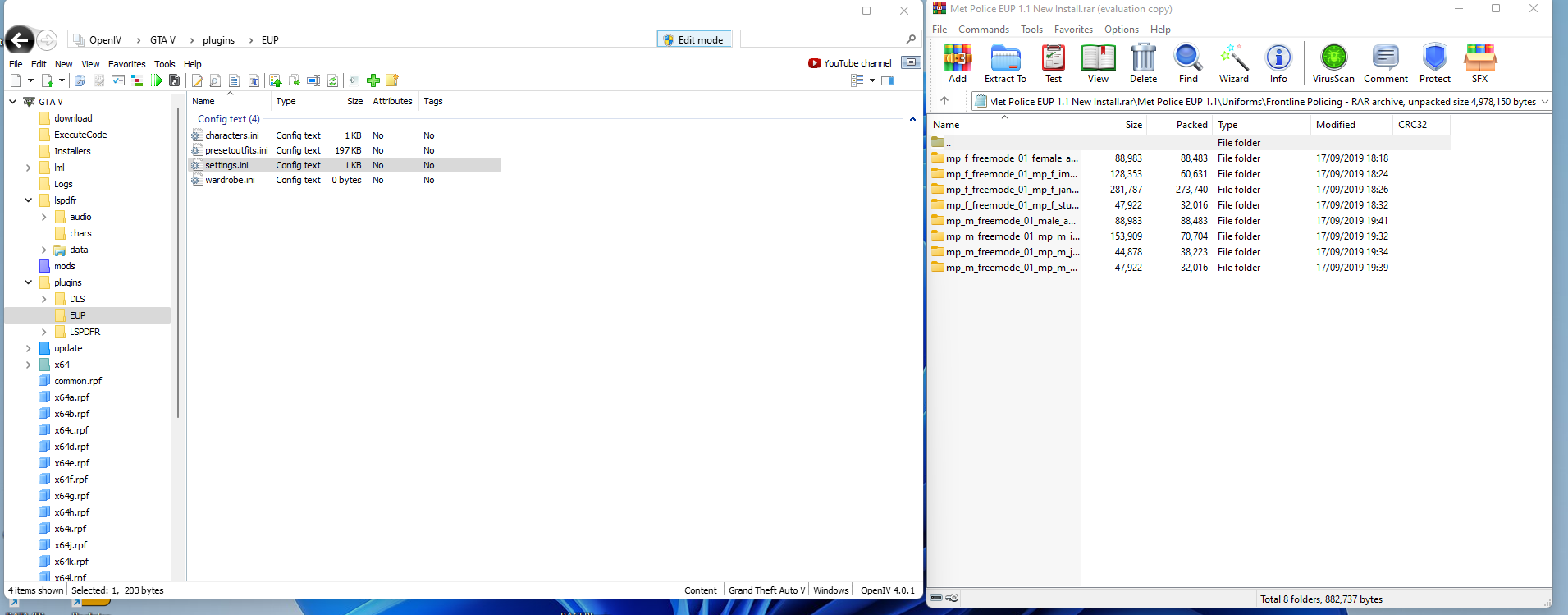Collapse the lspdfr tree folder
This screenshot has width=1568, height=615.
(28, 200)
